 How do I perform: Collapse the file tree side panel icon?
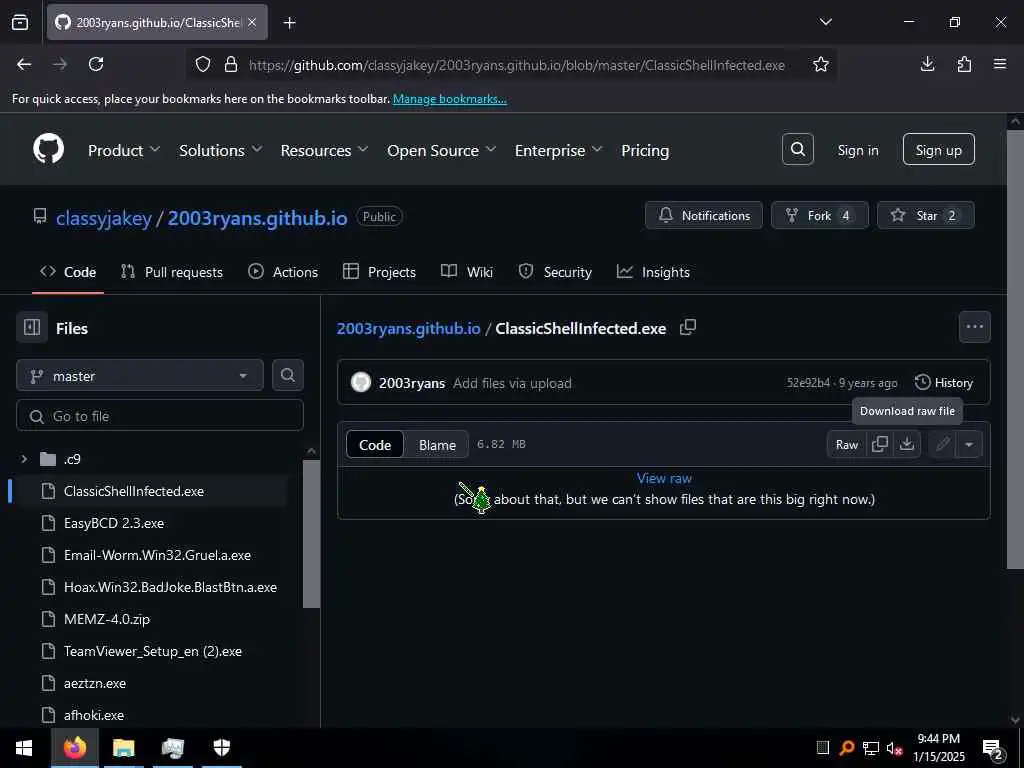[x=32, y=327]
